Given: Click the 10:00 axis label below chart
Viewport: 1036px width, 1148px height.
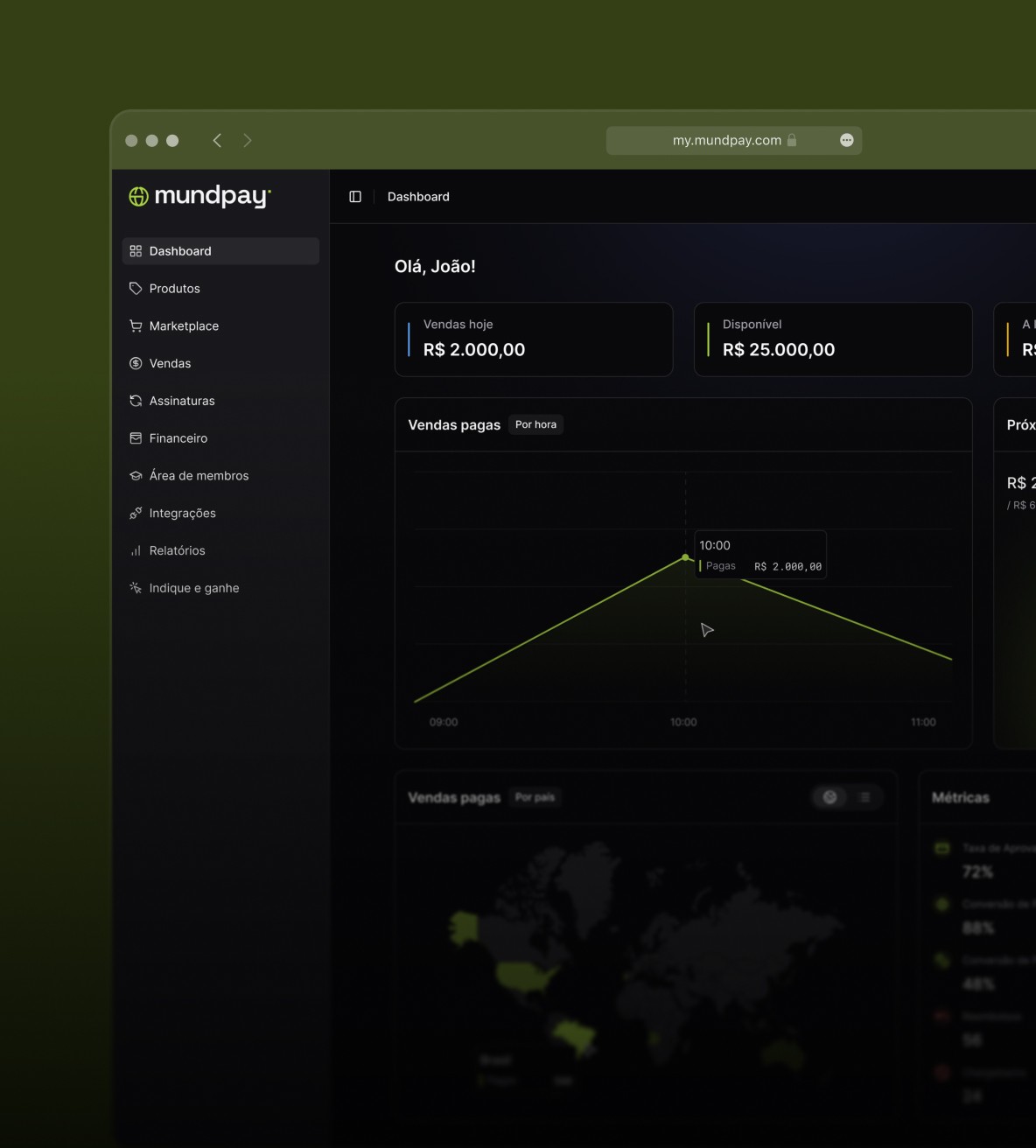Looking at the screenshot, I should (x=683, y=722).
